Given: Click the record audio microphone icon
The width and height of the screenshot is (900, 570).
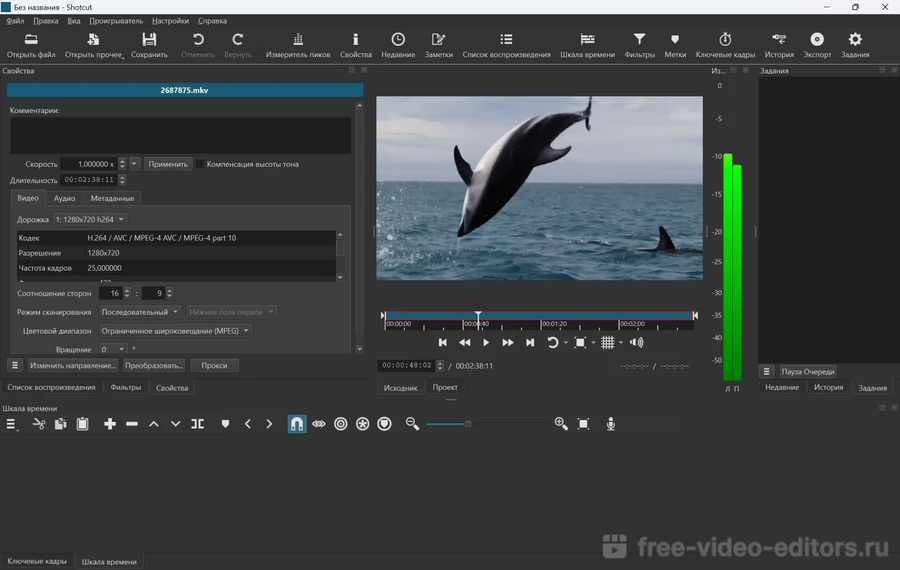Looking at the screenshot, I should pyautogui.click(x=610, y=424).
